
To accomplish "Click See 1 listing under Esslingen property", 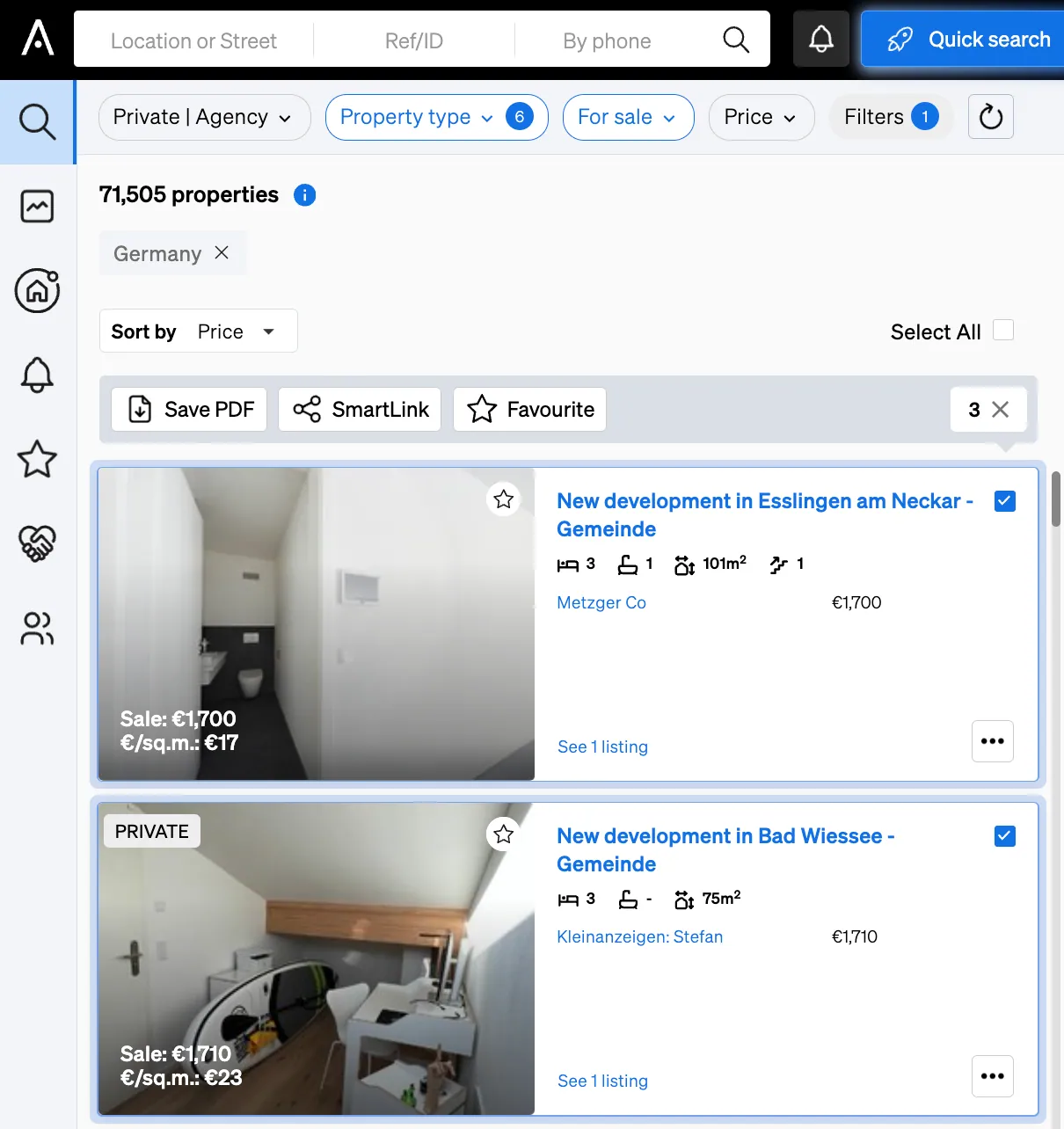I will point(602,747).
